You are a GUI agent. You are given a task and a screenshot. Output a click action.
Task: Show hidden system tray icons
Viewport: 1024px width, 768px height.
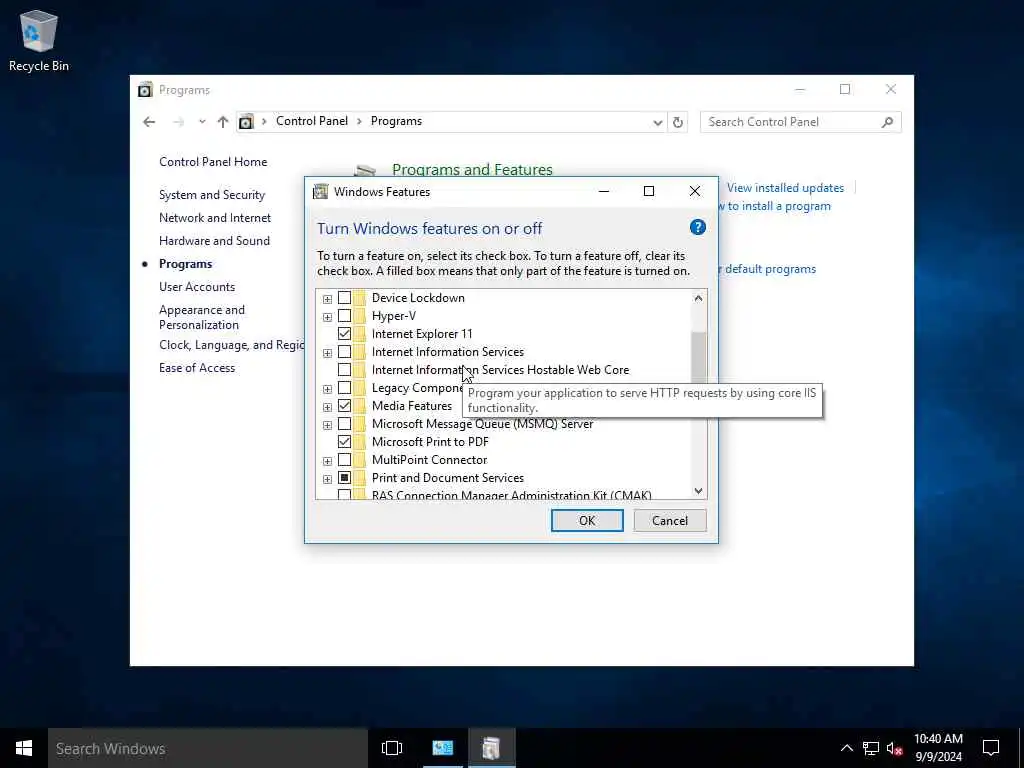tap(846, 748)
